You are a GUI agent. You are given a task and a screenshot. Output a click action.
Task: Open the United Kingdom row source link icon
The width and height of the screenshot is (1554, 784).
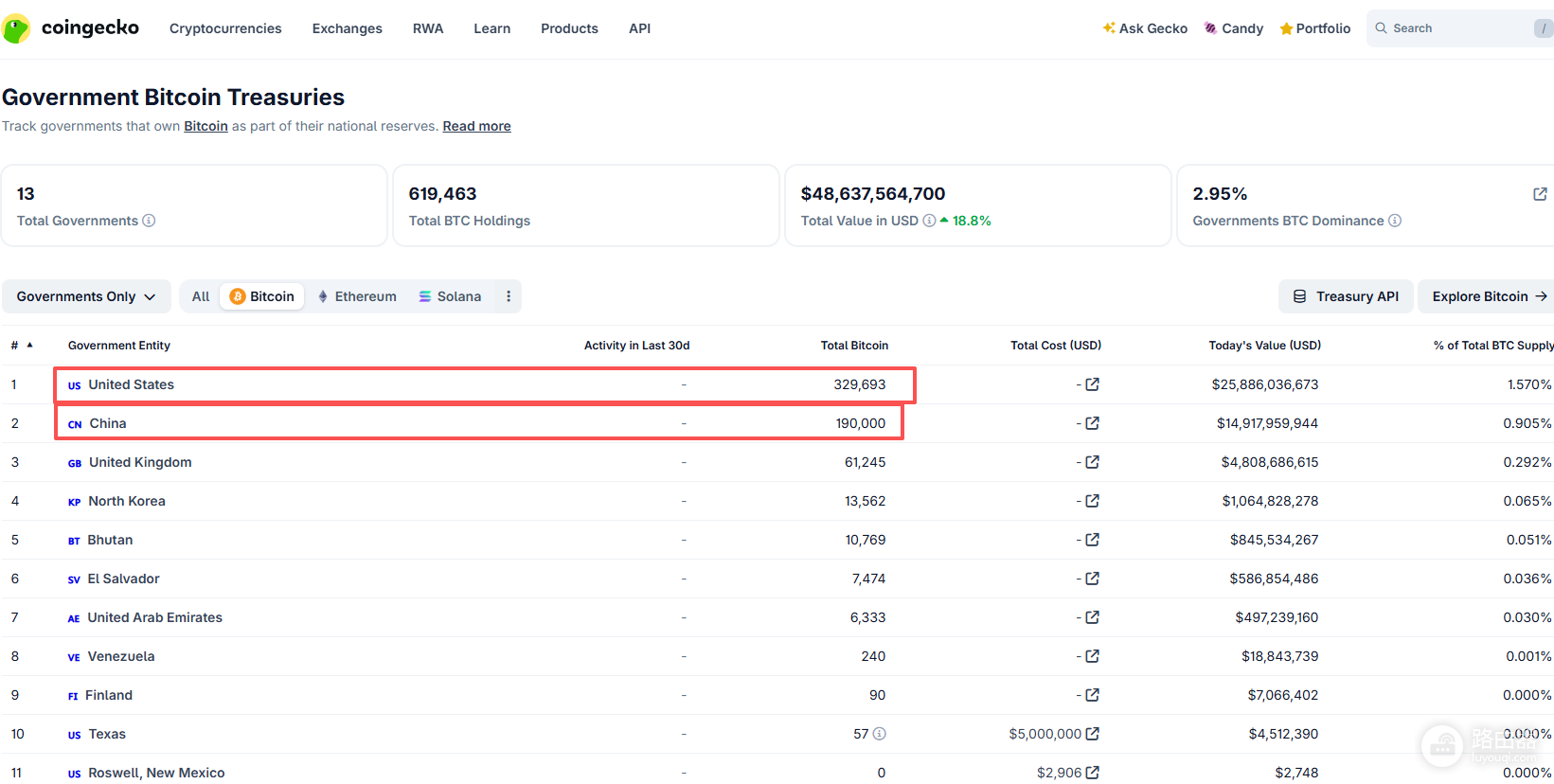(x=1092, y=462)
